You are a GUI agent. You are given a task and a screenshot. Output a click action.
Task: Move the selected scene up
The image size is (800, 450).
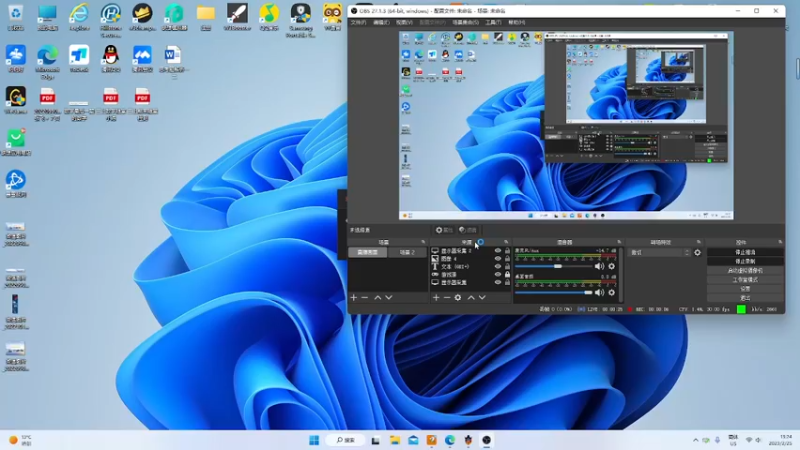click(x=378, y=297)
